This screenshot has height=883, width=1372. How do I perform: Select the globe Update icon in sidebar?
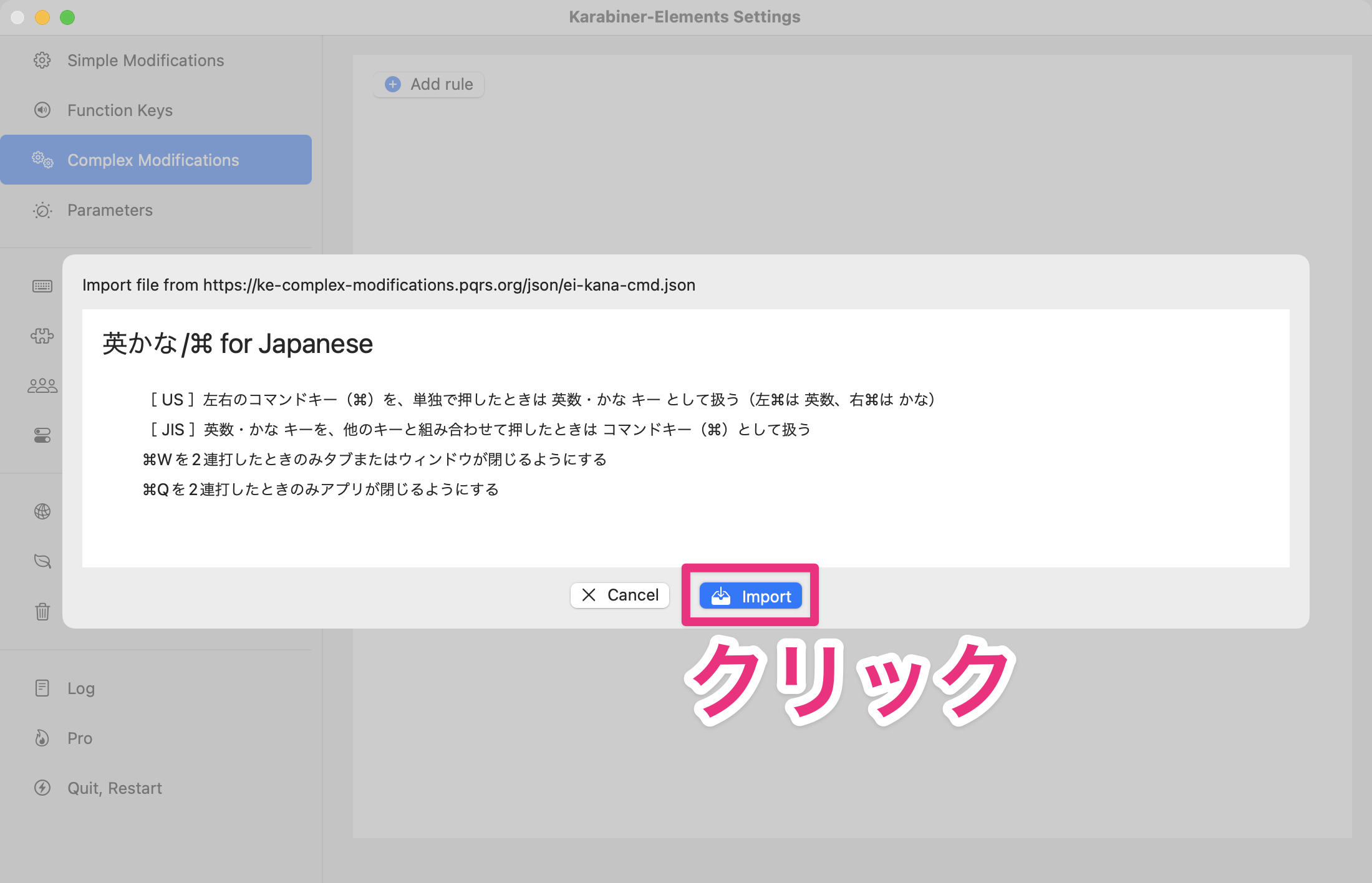point(42,511)
